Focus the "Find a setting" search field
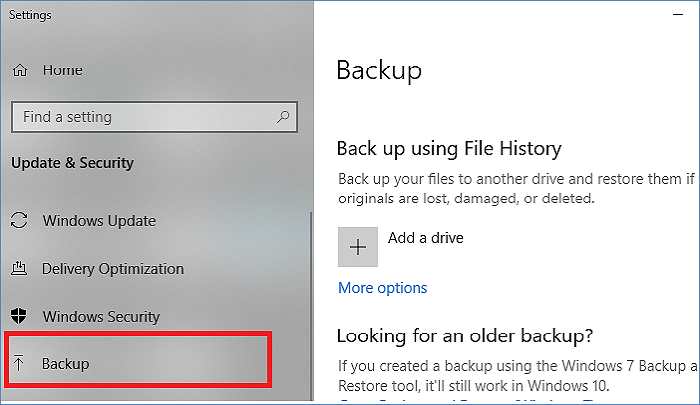700x405 pixels. point(140,117)
